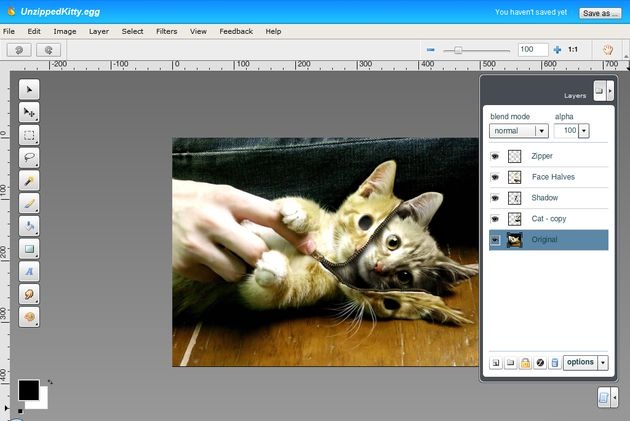Image resolution: width=630 pixels, height=421 pixels.
Task: Open the Feedback menu
Action: pos(236,31)
